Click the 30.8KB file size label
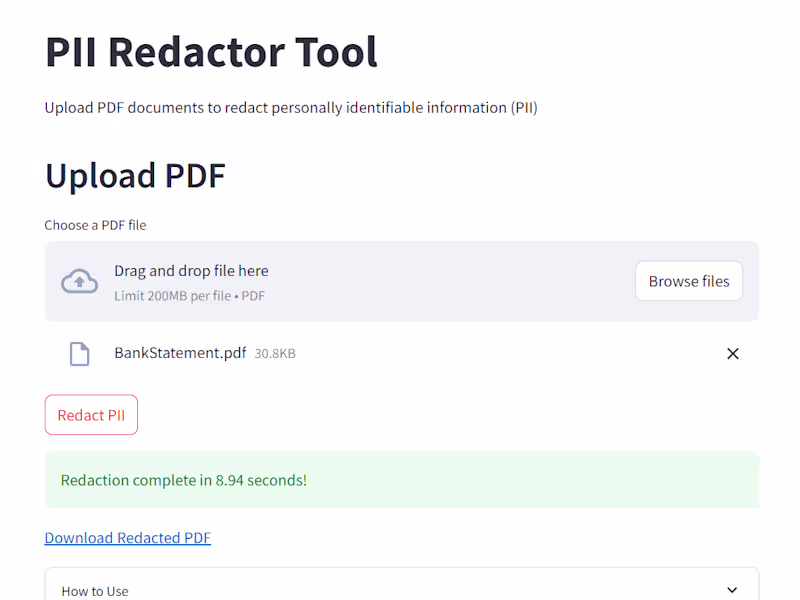 coord(269,353)
